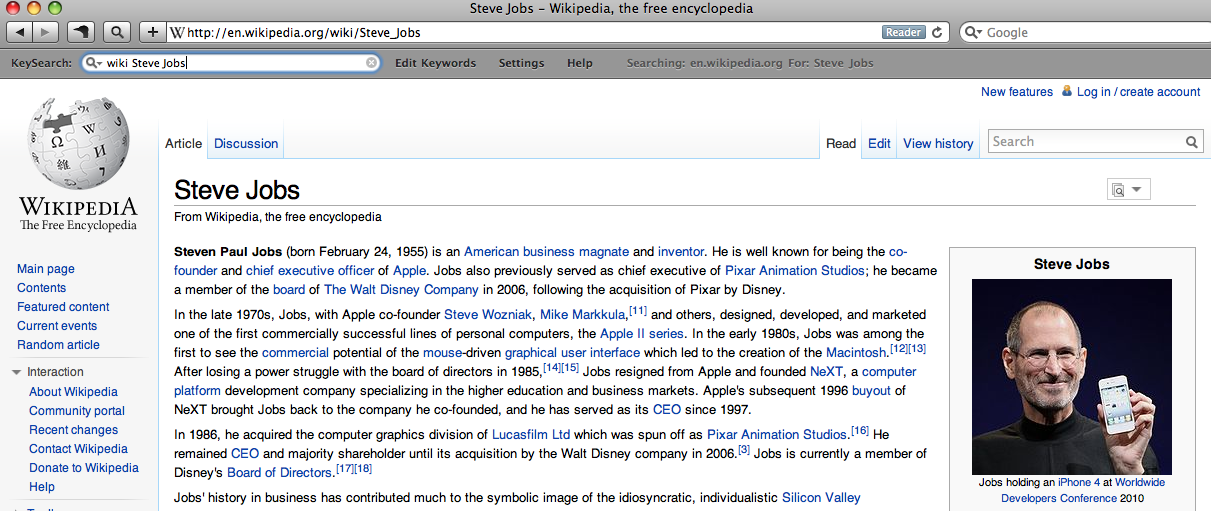
Task: Click the plus add-bookmark button
Action: 152,31
